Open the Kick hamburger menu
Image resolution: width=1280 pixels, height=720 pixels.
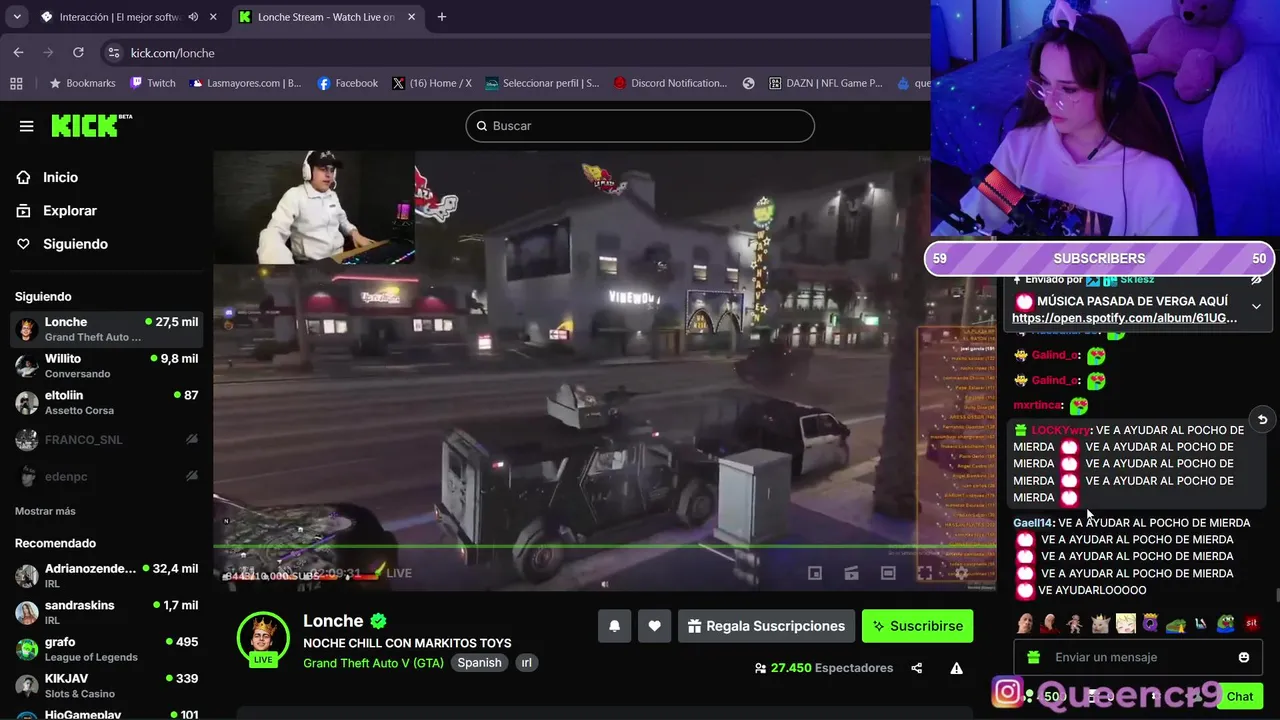[27, 126]
